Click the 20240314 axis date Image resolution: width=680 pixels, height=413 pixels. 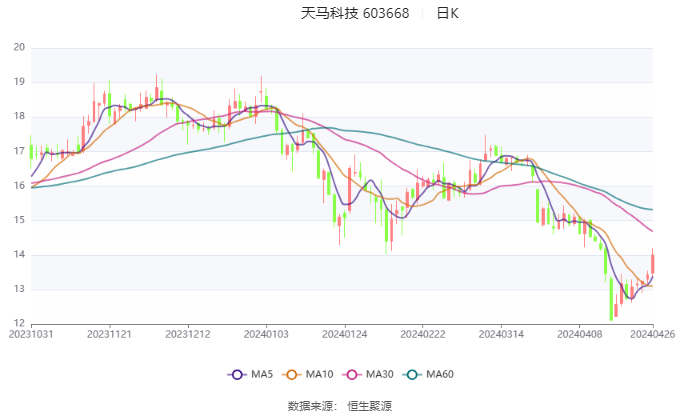coord(499,335)
